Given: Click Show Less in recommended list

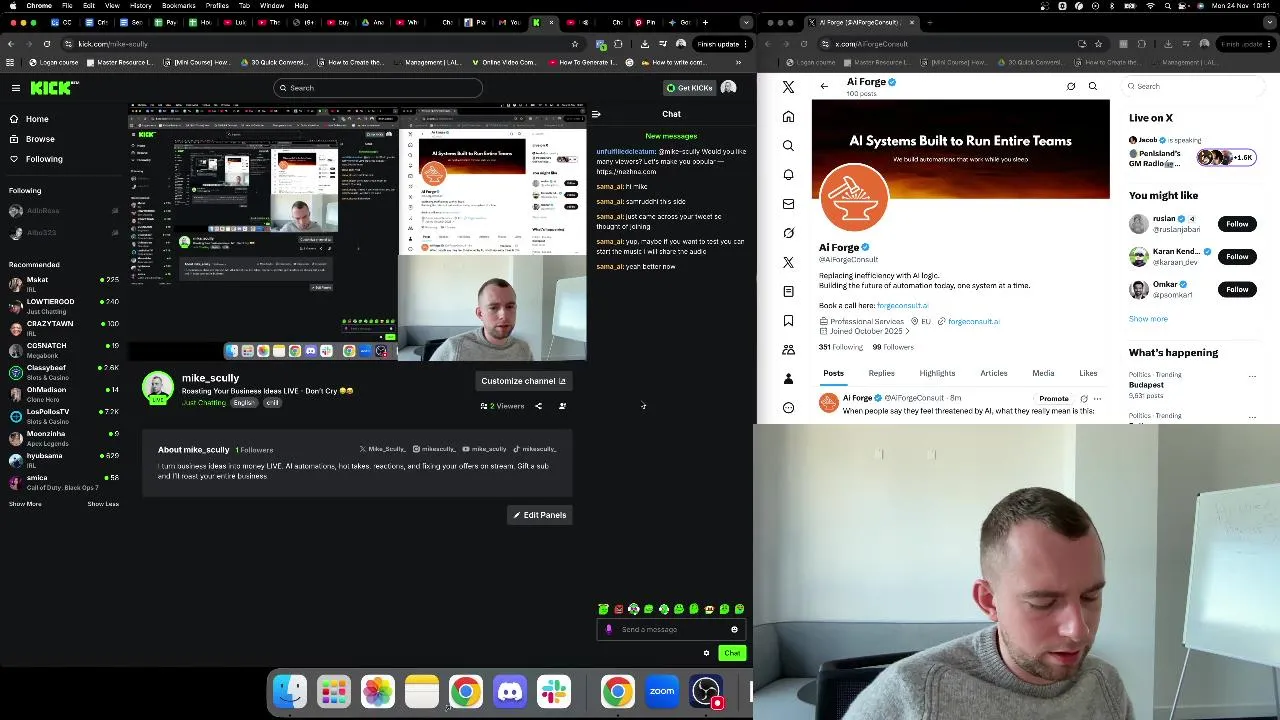Looking at the screenshot, I should 103,504.
